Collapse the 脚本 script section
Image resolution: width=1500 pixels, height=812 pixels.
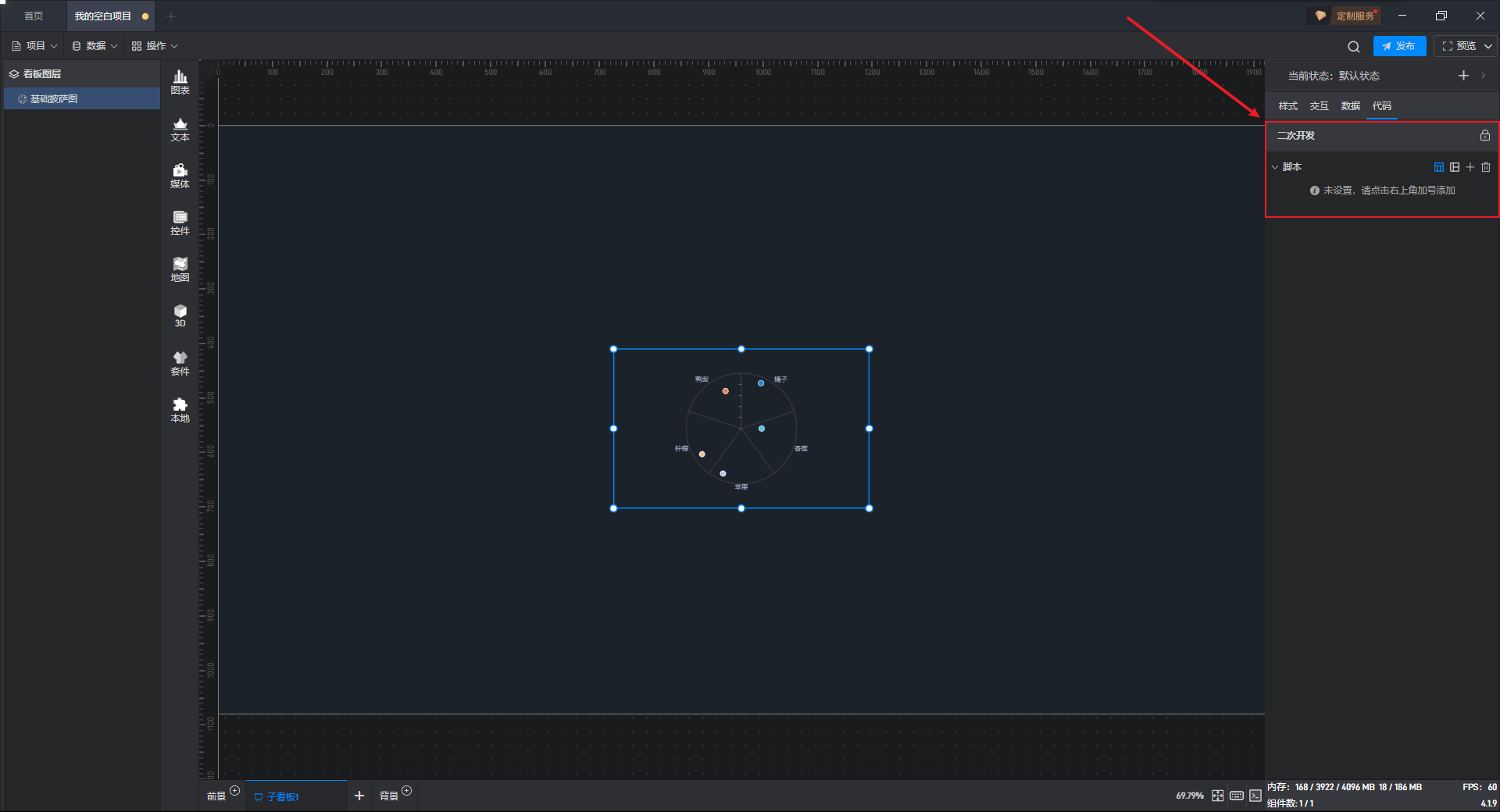pos(1275,167)
